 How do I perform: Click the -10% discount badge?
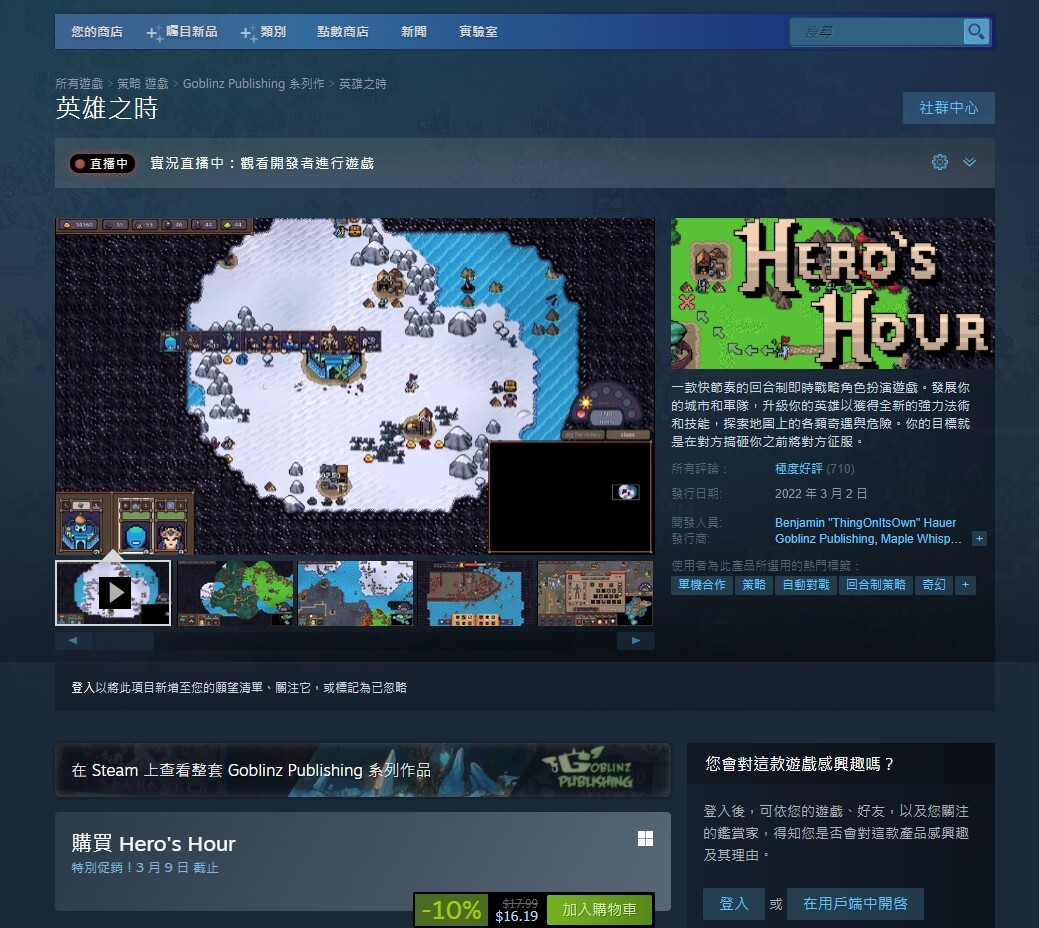coord(451,909)
